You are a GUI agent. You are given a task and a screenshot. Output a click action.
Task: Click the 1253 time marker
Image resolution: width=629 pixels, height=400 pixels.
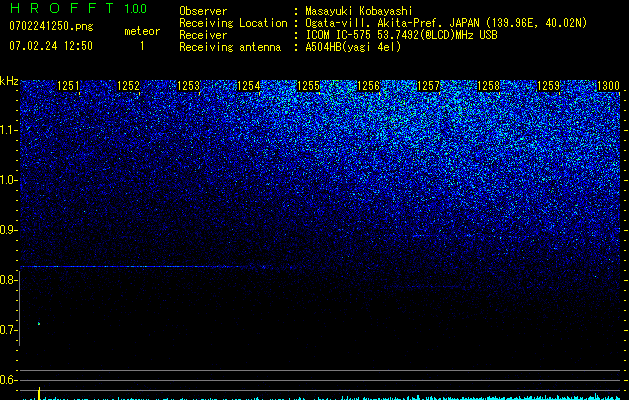point(189,86)
